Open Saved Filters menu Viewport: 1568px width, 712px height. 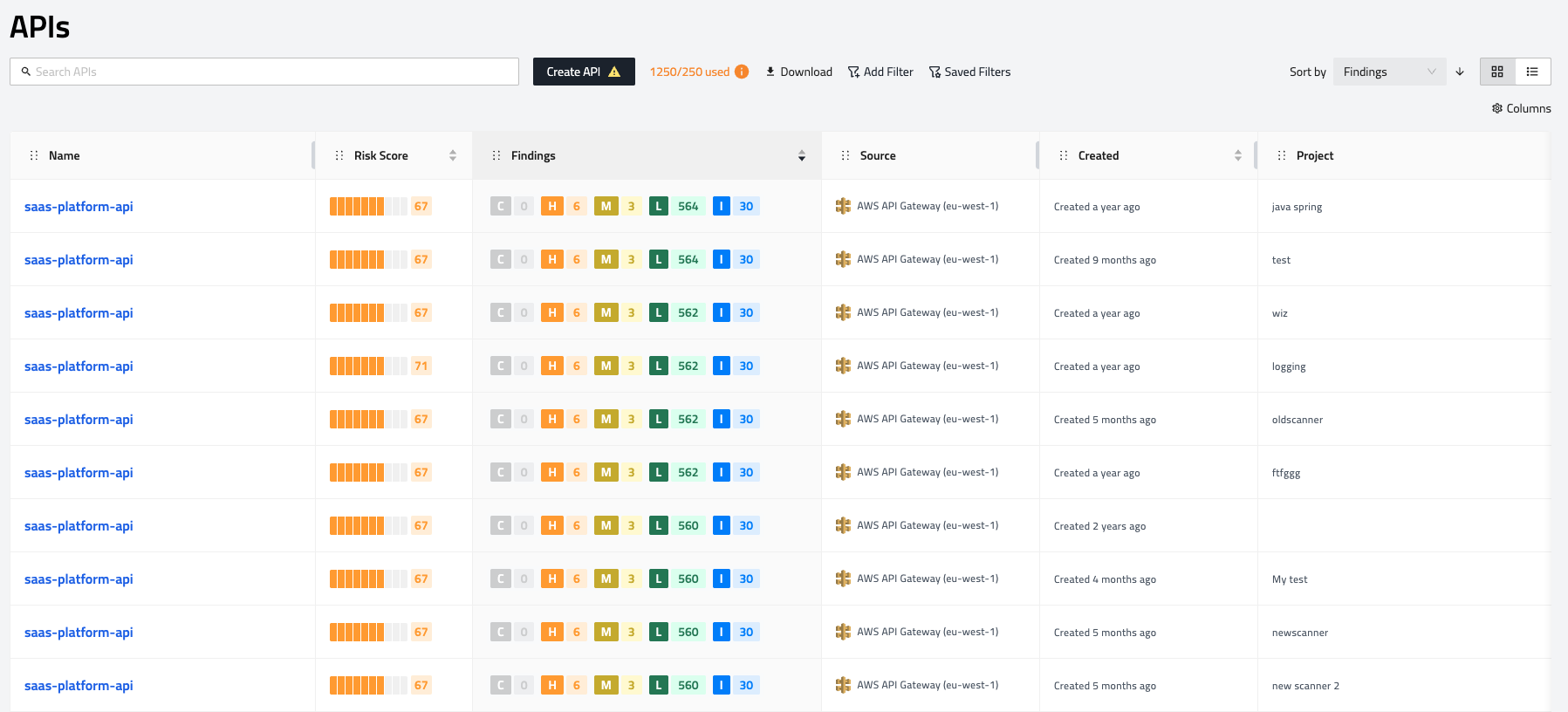[969, 72]
